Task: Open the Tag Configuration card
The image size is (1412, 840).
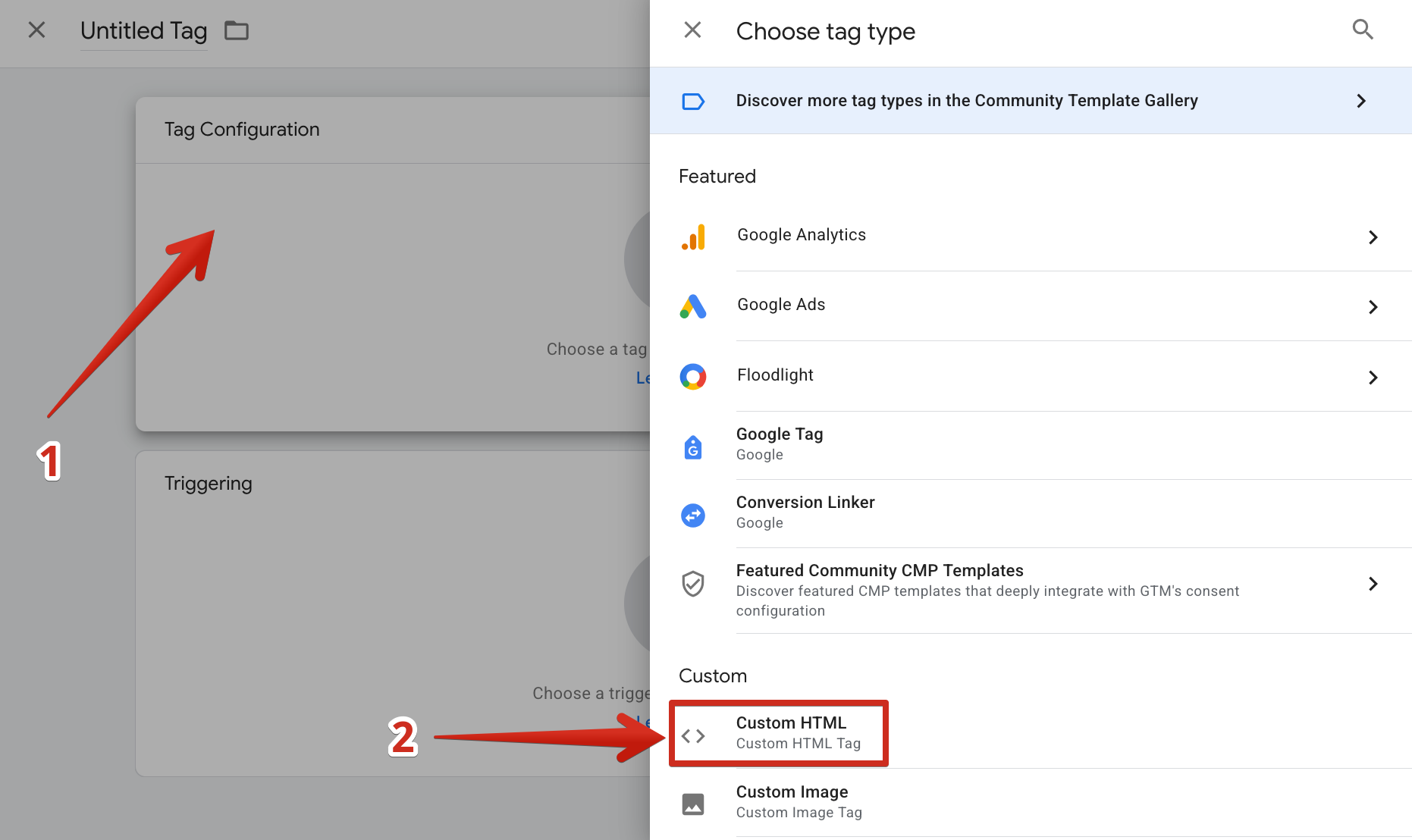Action: [393, 264]
